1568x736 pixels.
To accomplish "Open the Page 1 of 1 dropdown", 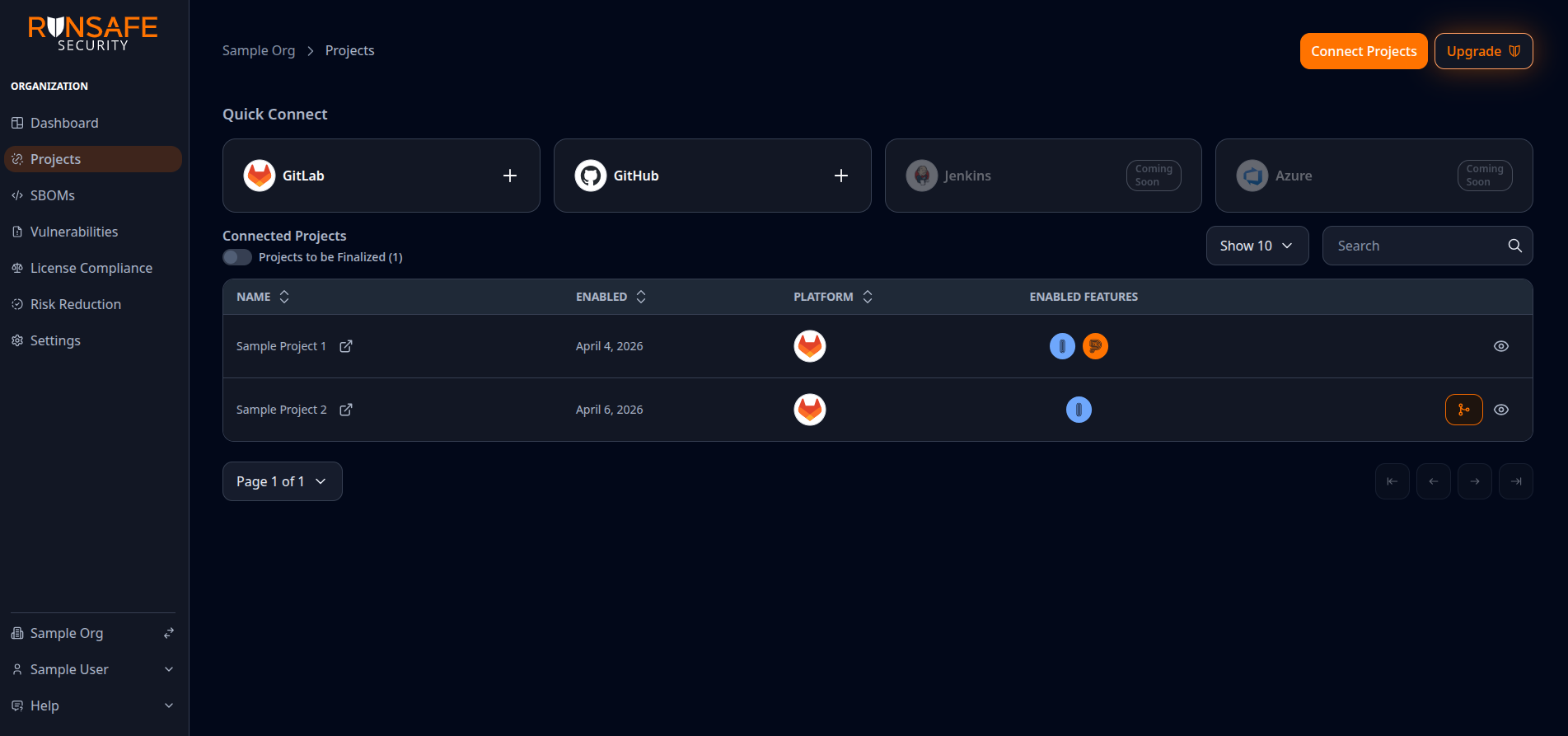I will (x=283, y=481).
